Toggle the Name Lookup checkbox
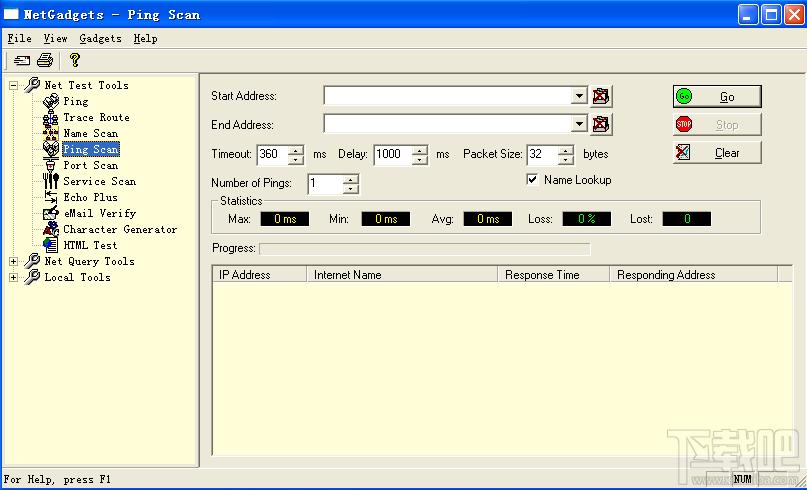 532,180
